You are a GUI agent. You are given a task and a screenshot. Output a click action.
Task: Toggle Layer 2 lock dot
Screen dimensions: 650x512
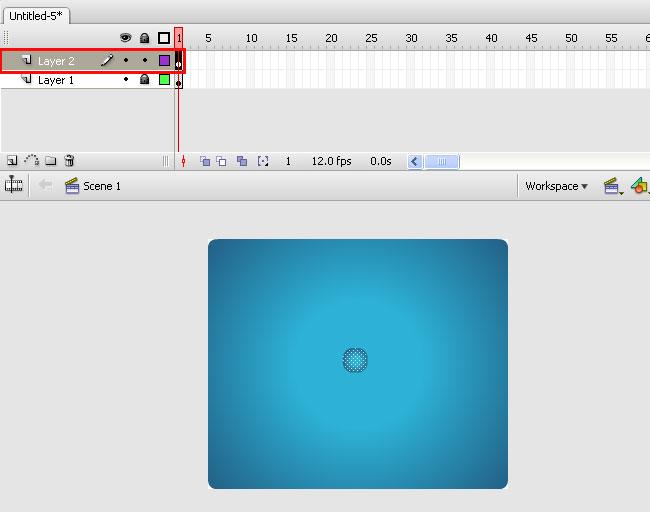[x=145, y=61]
